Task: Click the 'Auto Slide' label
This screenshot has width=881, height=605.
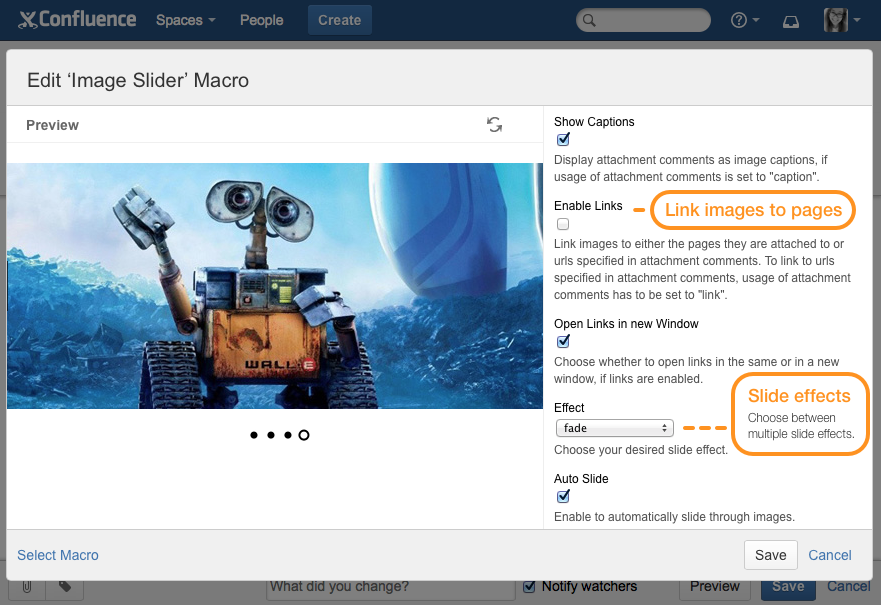Action: (x=581, y=479)
